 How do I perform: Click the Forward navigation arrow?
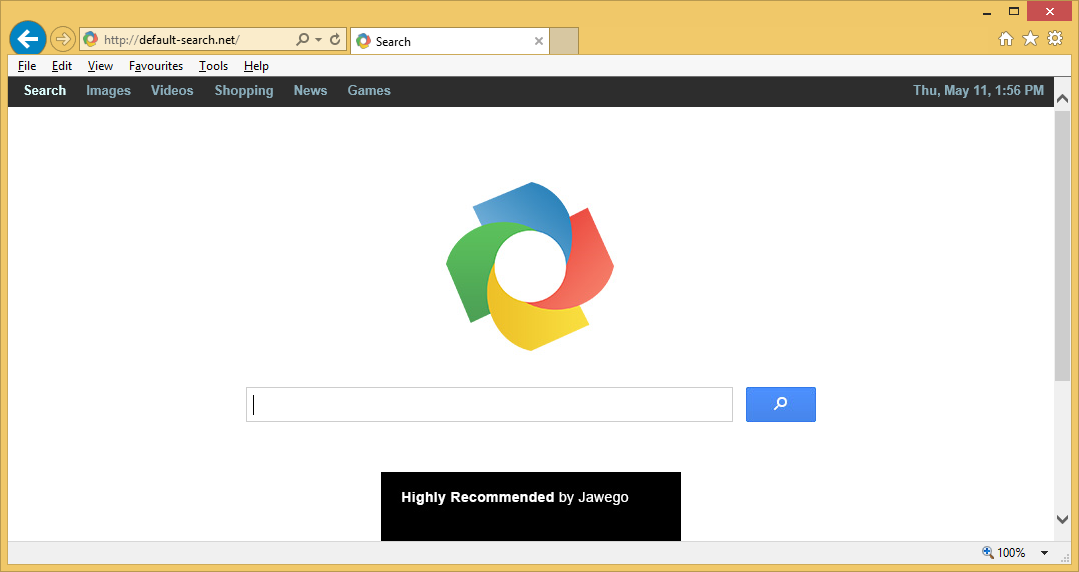click(x=63, y=40)
